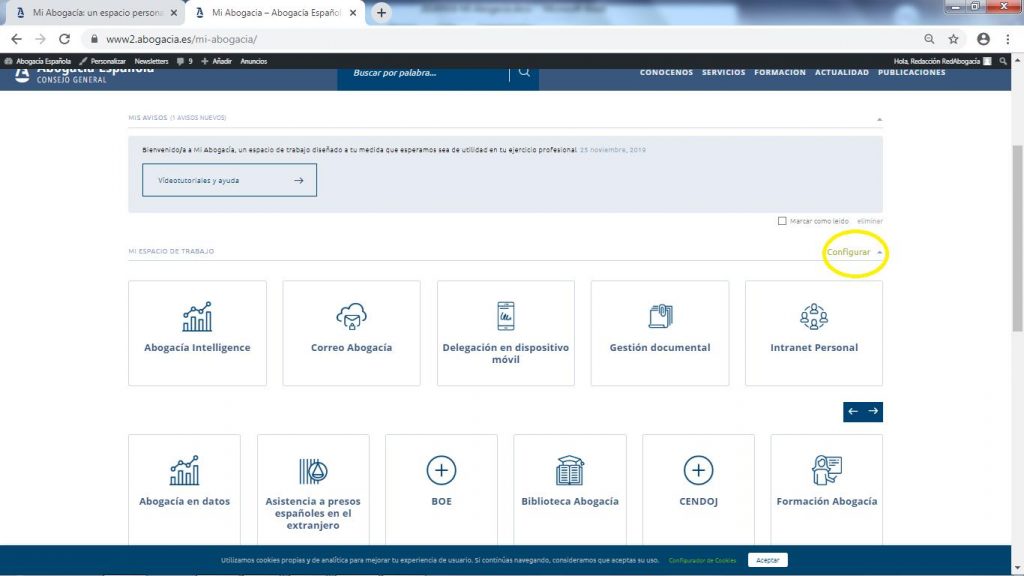1024x576 pixels.
Task: Click the Videotutoriales y ayuda button
Action: [x=229, y=180]
